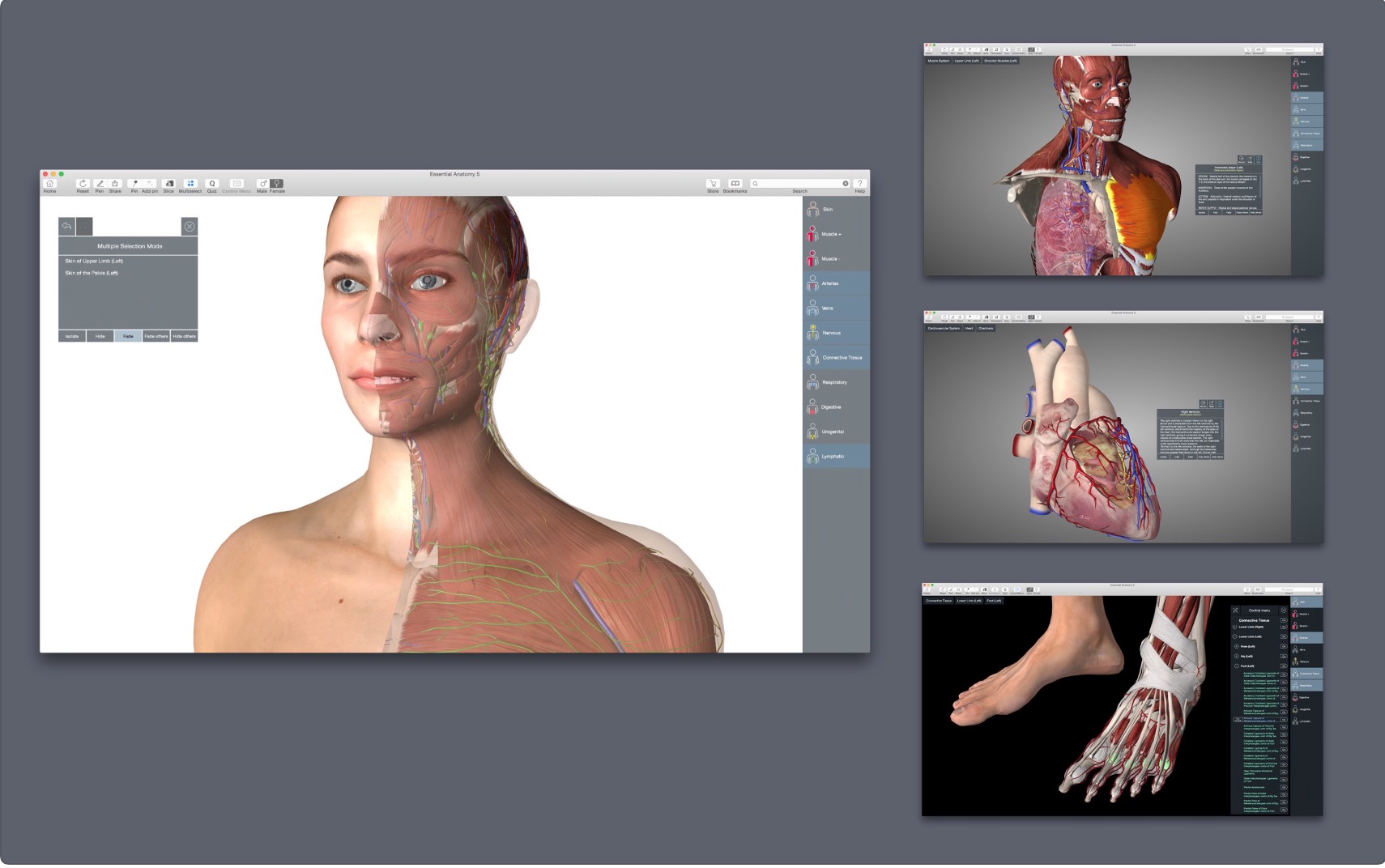Image resolution: width=1385 pixels, height=868 pixels.
Task: Remove a muscle layer with Muscle -
Action: click(837, 259)
